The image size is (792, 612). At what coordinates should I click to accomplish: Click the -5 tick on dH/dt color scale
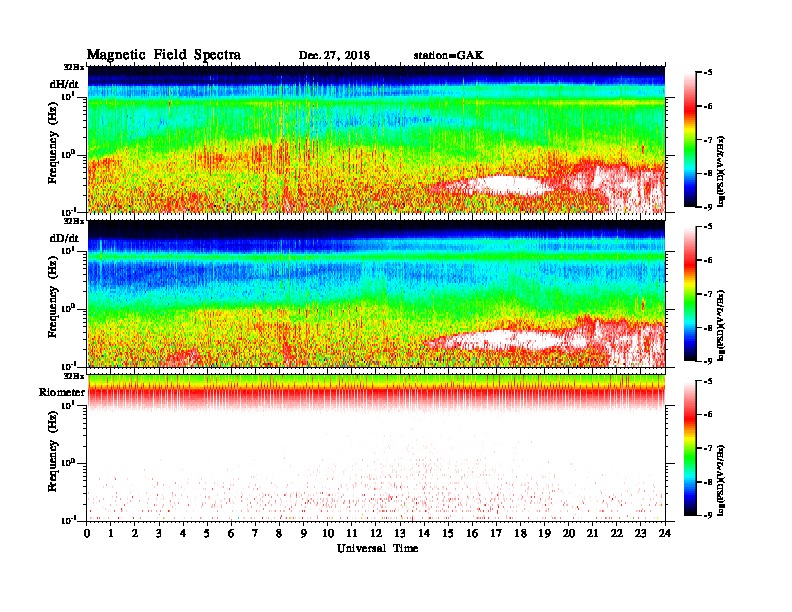click(x=708, y=72)
